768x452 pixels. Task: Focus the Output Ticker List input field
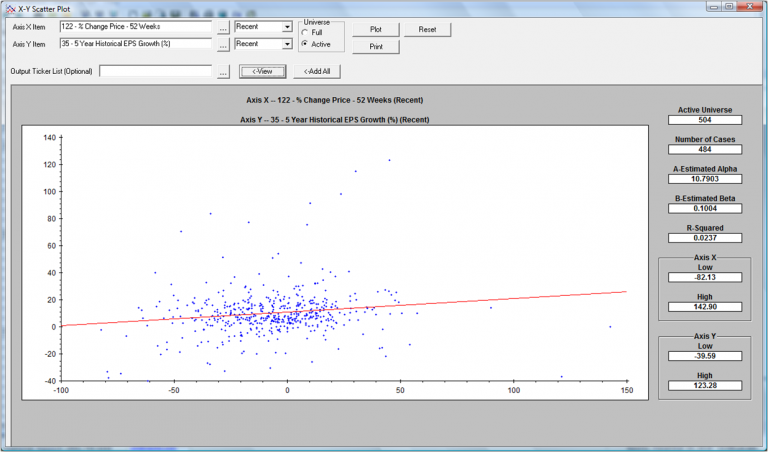click(155, 72)
